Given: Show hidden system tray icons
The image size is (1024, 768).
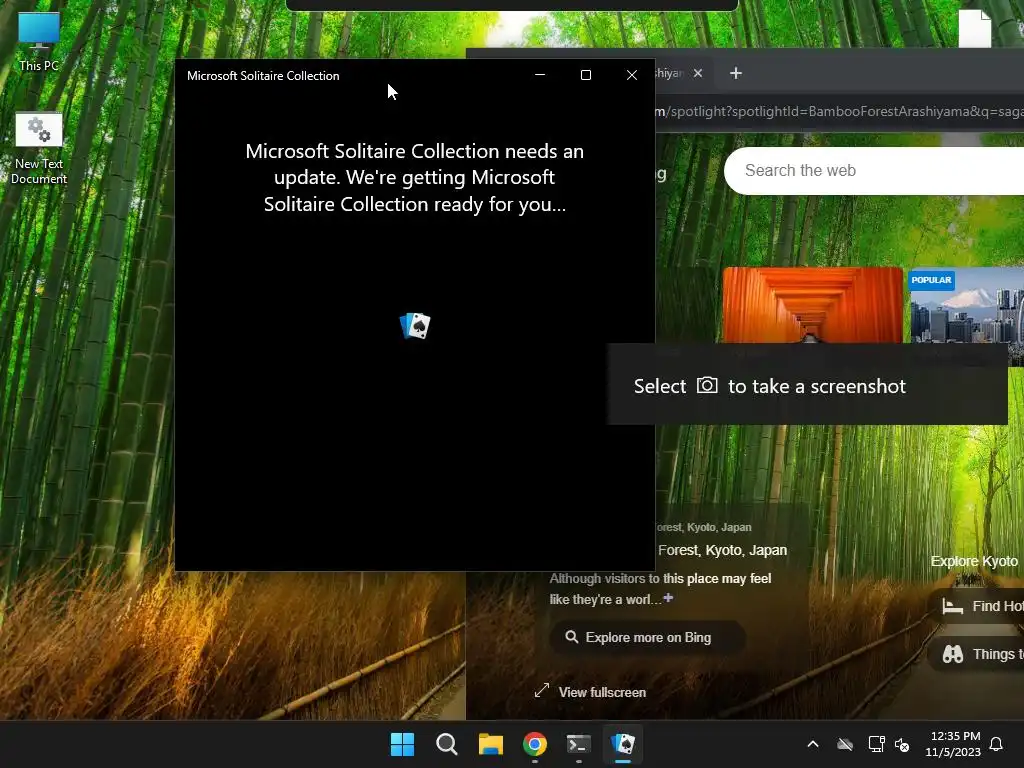Looking at the screenshot, I should coord(813,744).
